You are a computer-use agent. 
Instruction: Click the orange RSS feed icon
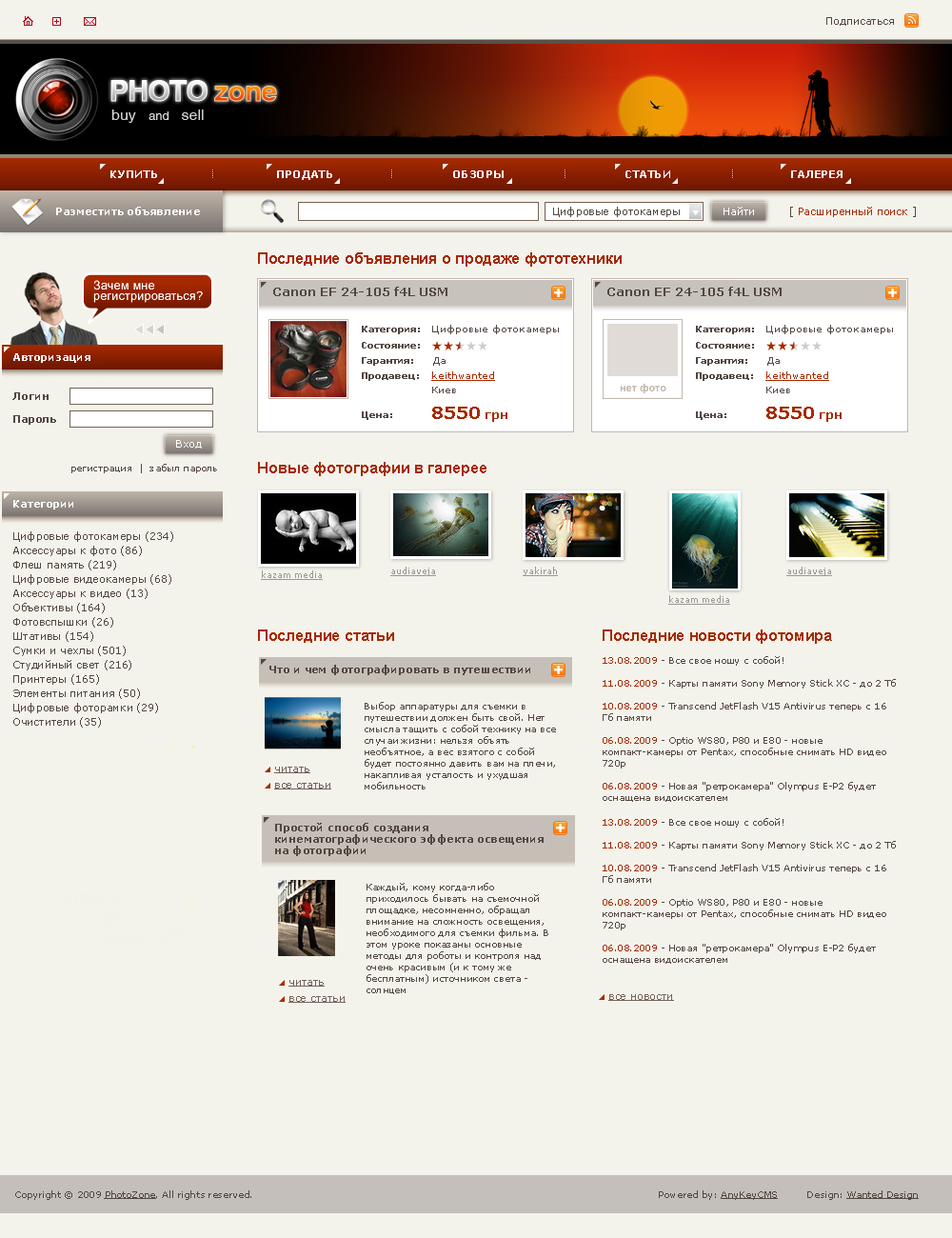click(x=911, y=21)
